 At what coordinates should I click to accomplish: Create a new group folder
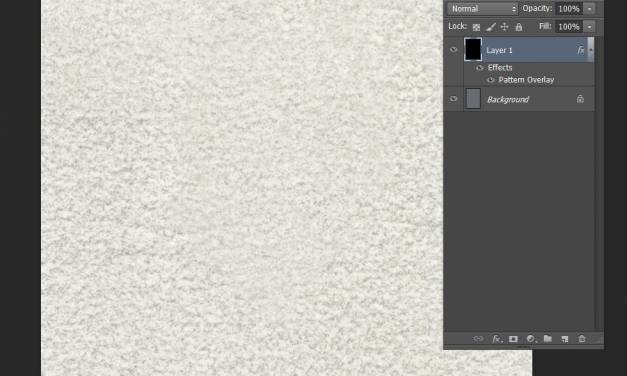[547, 338]
